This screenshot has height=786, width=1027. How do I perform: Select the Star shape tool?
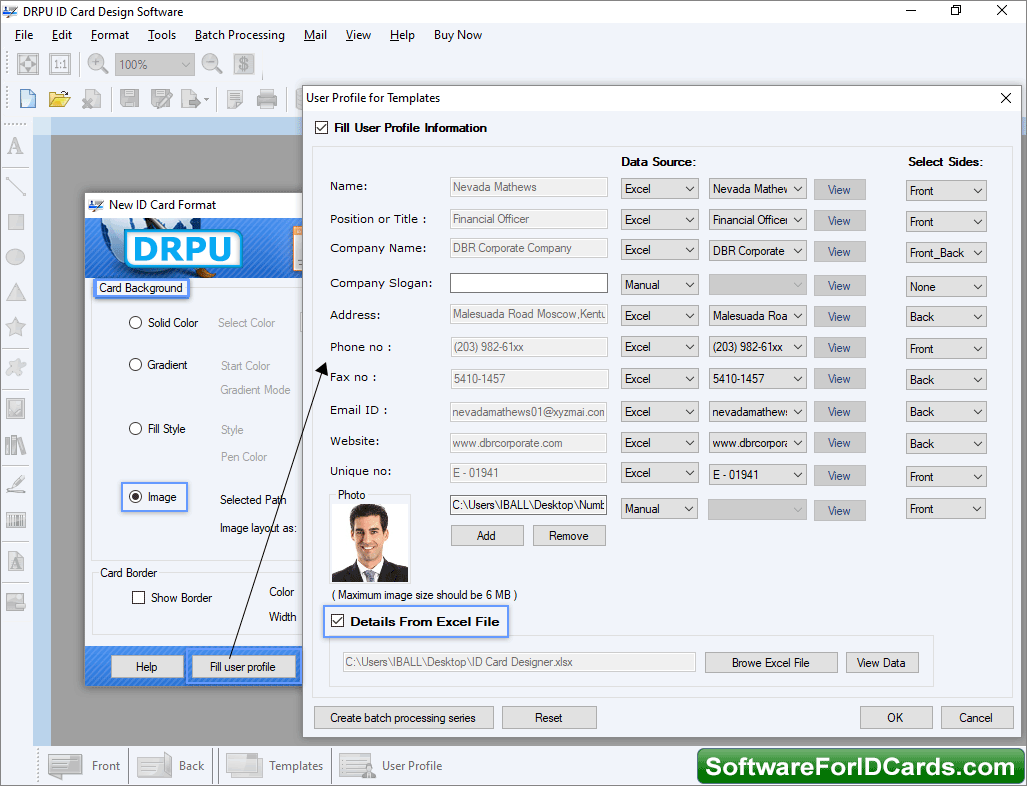pyautogui.click(x=16, y=326)
